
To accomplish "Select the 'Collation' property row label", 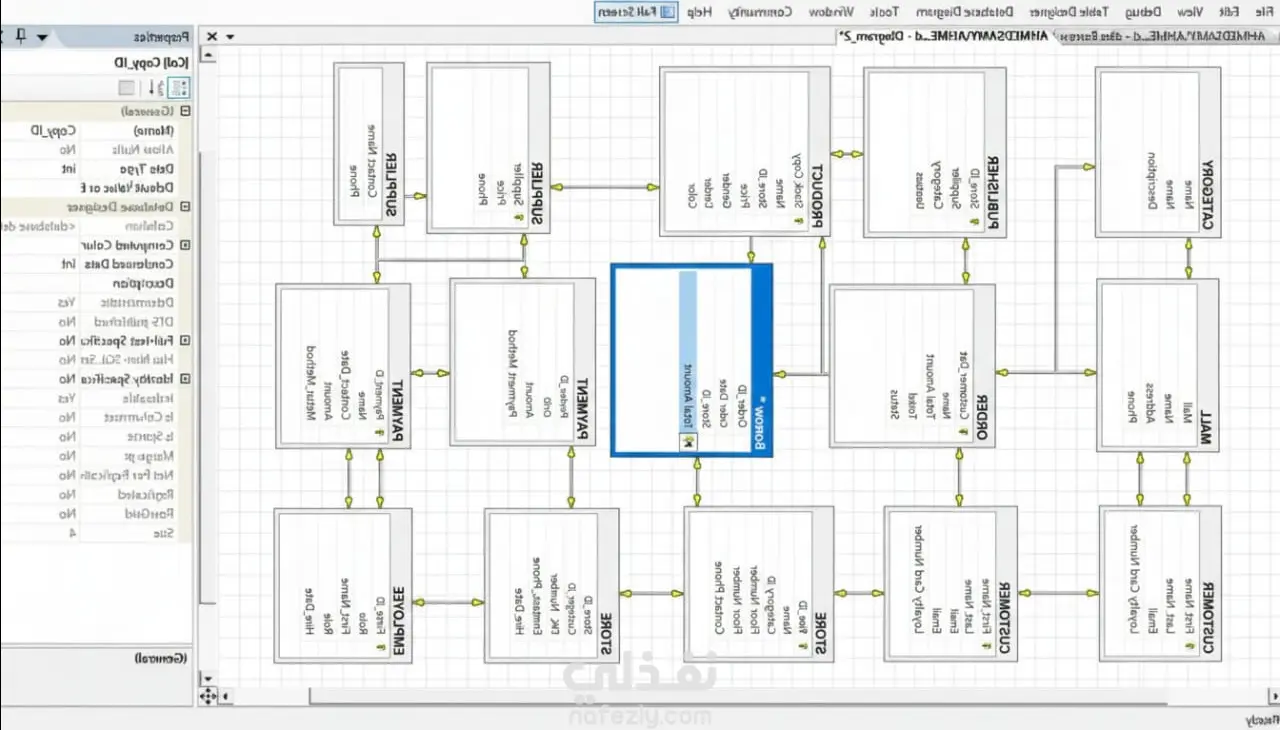I will [x=148, y=226].
